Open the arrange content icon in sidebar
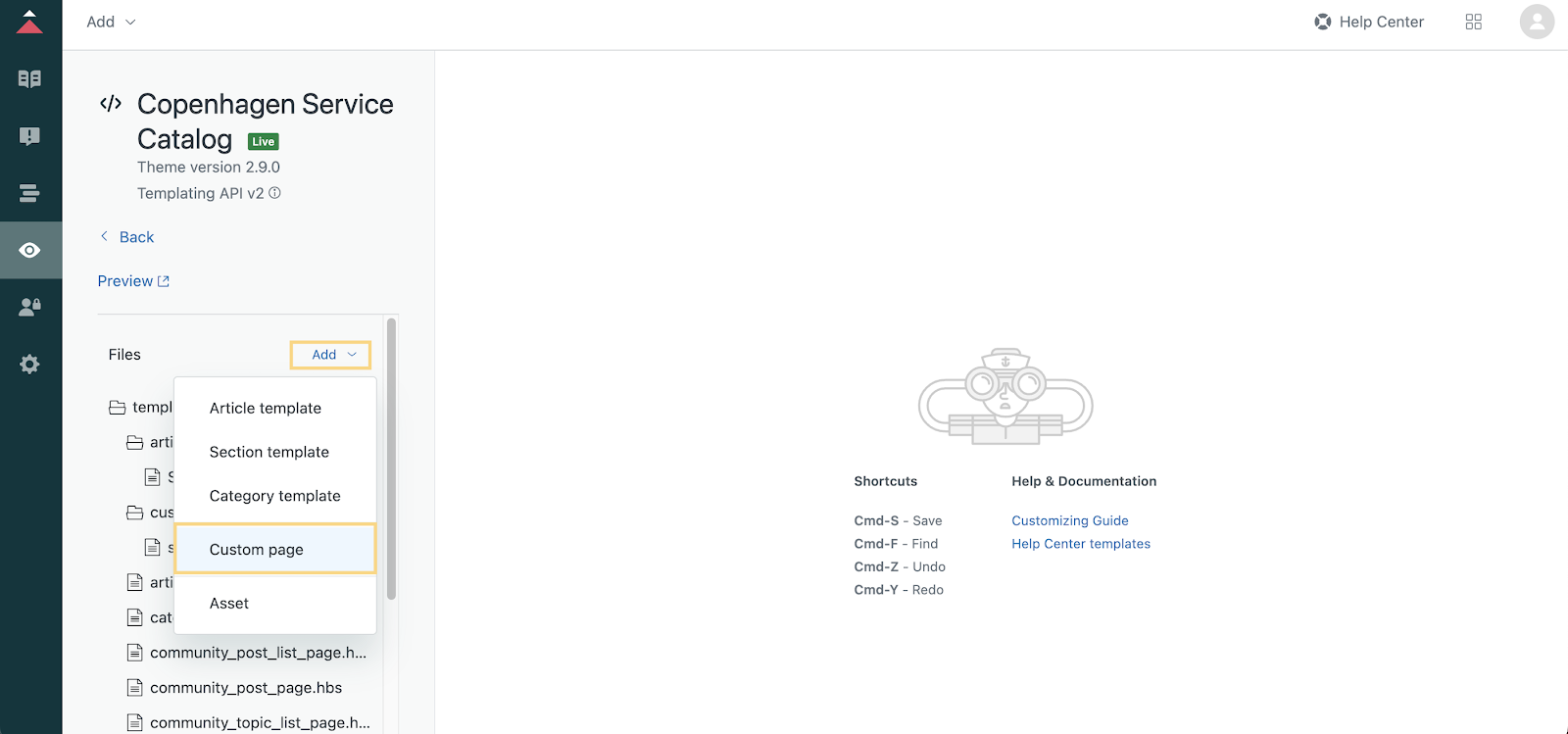This screenshot has height=734, width=1568. tap(29, 193)
